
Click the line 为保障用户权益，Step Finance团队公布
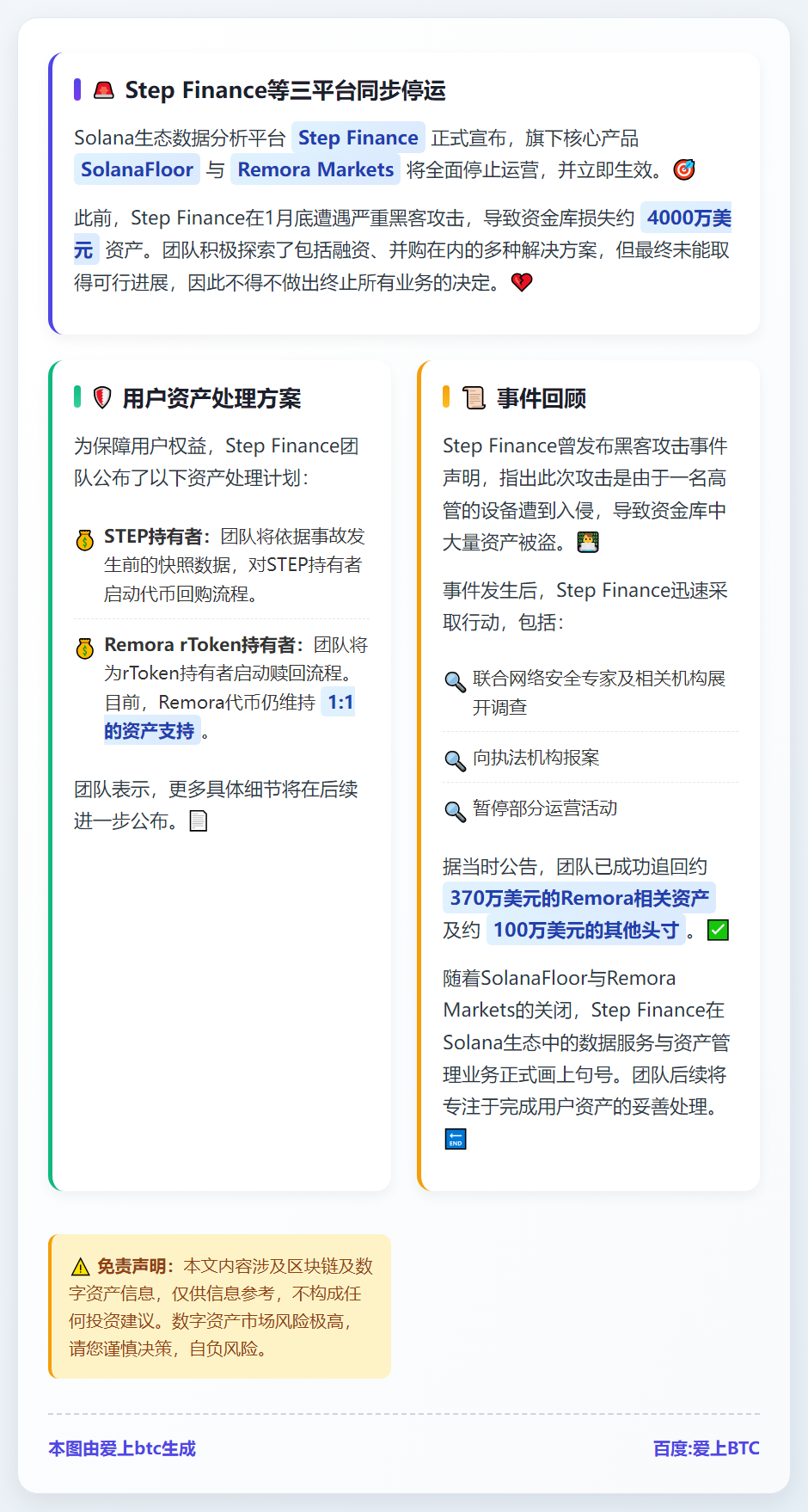pyautogui.click(x=217, y=462)
